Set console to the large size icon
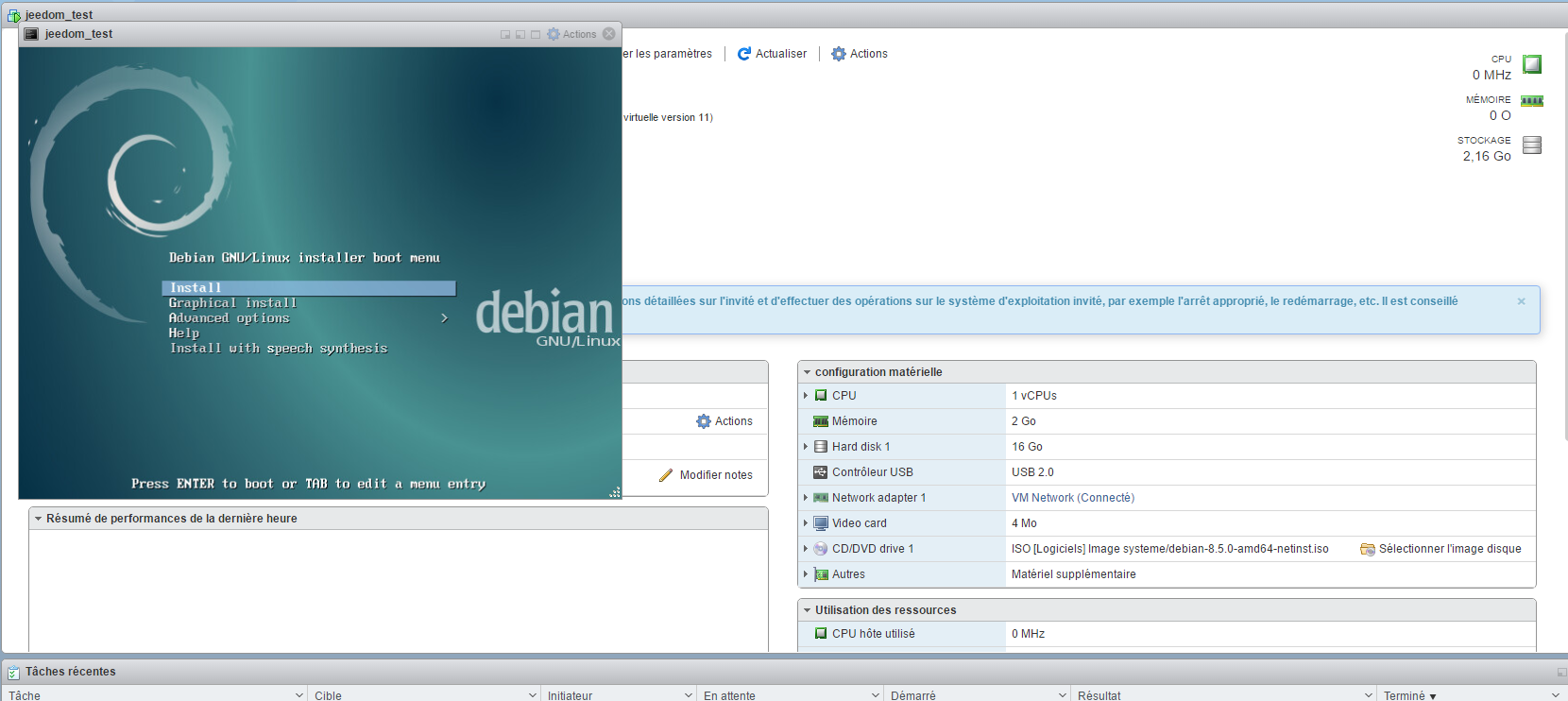The width and height of the screenshot is (1568, 701). point(536,34)
